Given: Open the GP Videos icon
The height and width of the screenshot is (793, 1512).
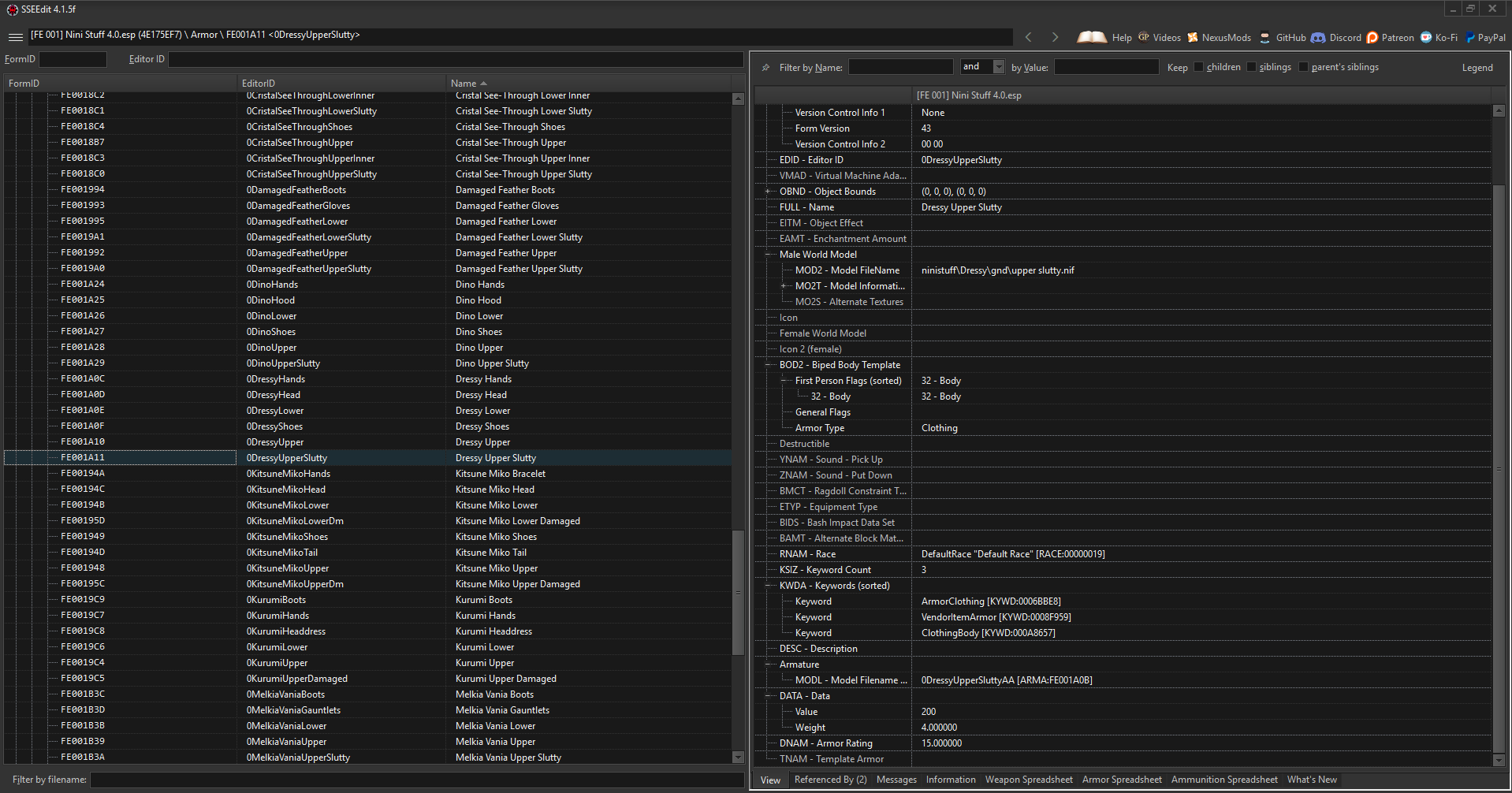Looking at the screenshot, I should (1144, 37).
